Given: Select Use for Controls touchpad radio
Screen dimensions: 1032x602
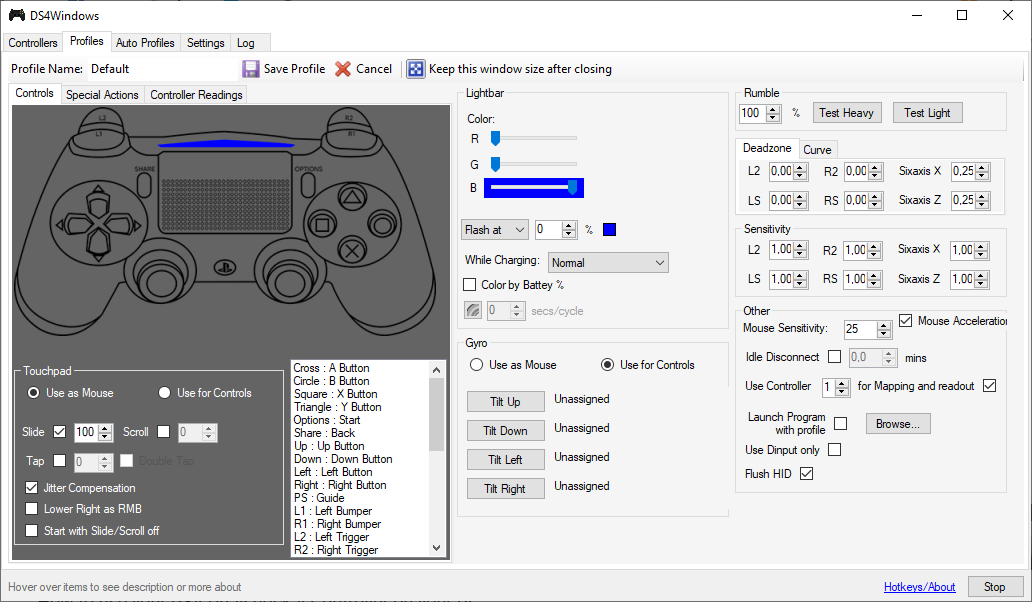Looking at the screenshot, I should pos(165,393).
